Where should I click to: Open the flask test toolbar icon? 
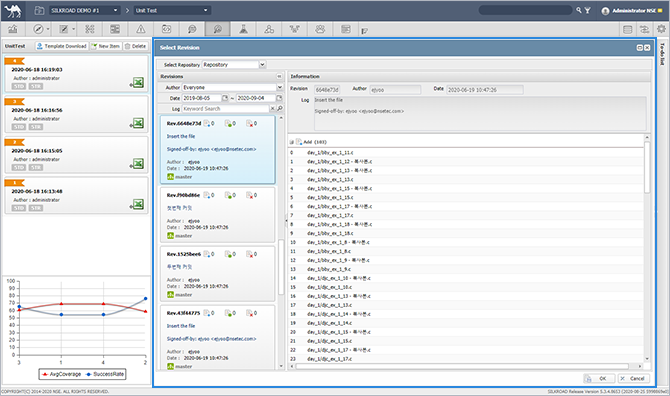coord(243,29)
